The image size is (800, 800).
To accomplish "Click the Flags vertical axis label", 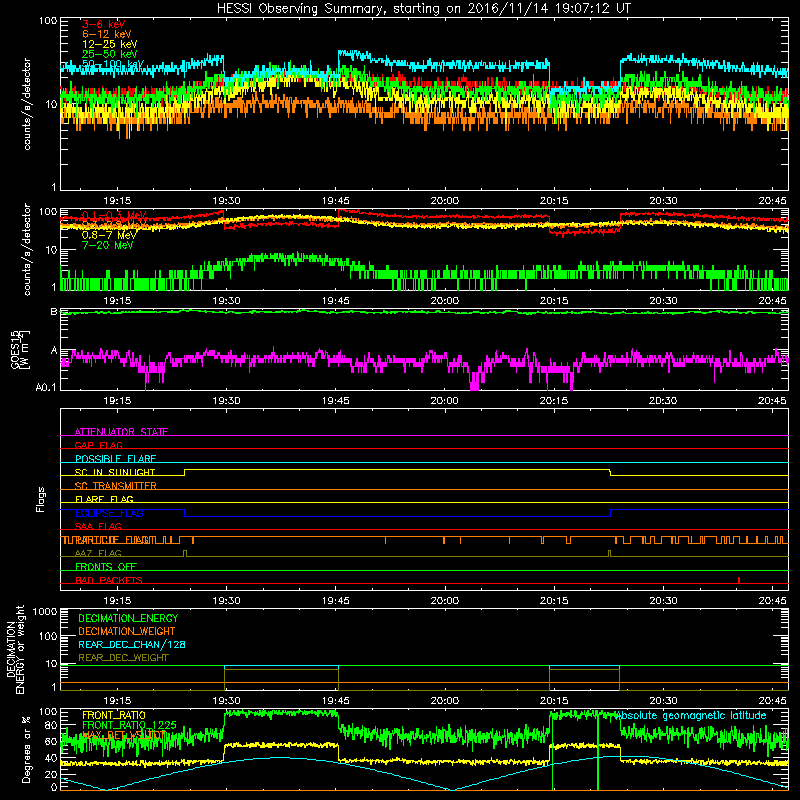I will [41, 500].
